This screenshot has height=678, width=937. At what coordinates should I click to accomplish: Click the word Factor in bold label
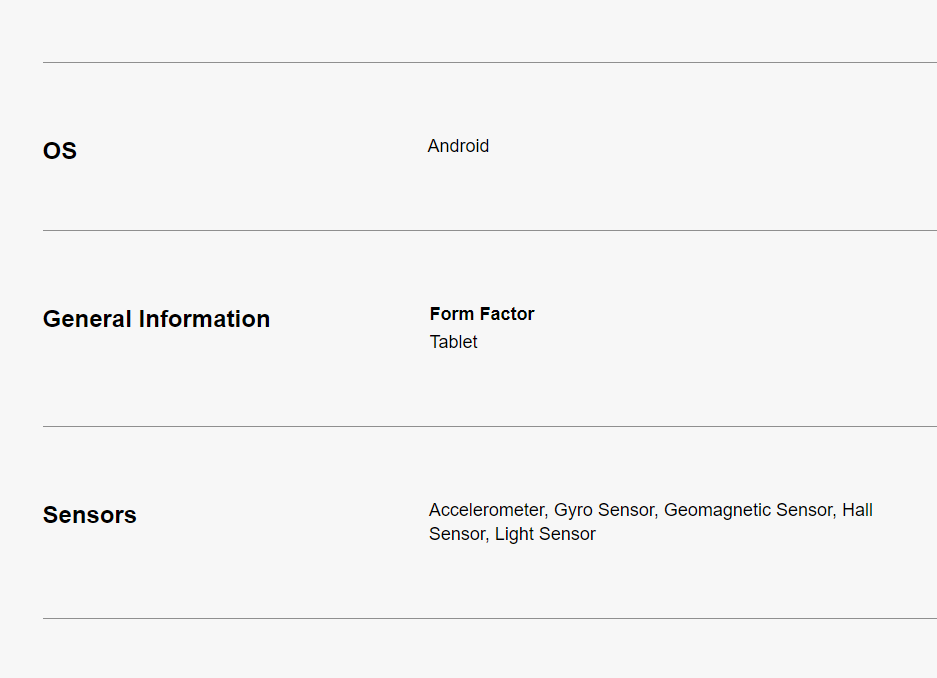point(507,314)
